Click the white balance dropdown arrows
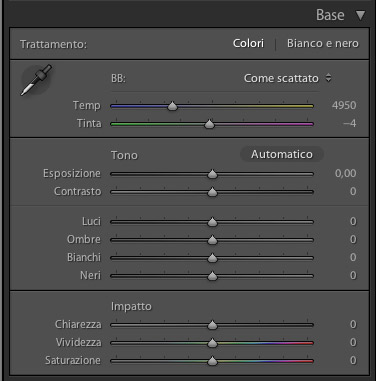Image resolution: width=376 pixels, height=381 pixels. [x=328, y=78]
